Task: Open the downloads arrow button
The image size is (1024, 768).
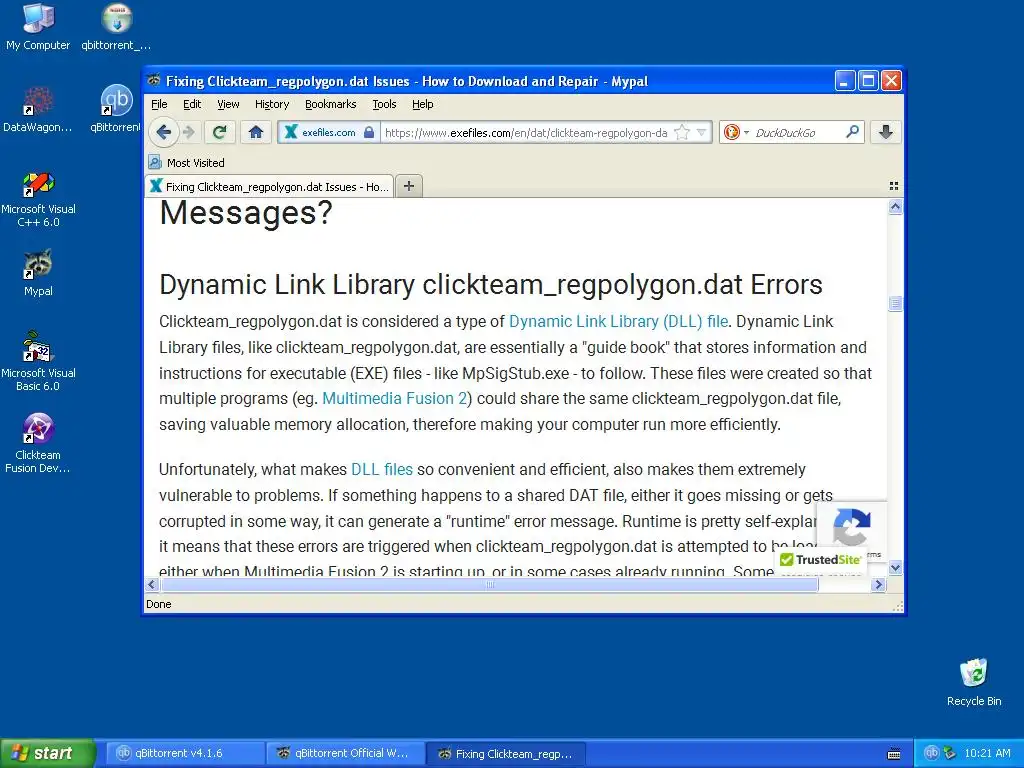Action: pyautogui.click(x=886, y=133)
